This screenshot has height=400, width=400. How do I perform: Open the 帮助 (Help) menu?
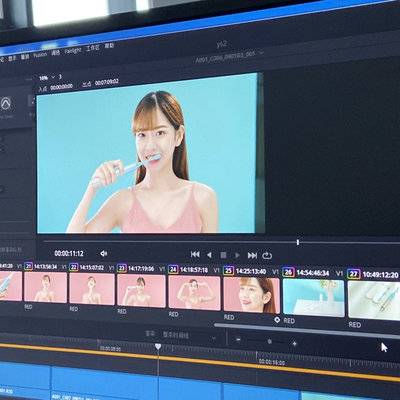pyautogui.click(x=109, y=46)
